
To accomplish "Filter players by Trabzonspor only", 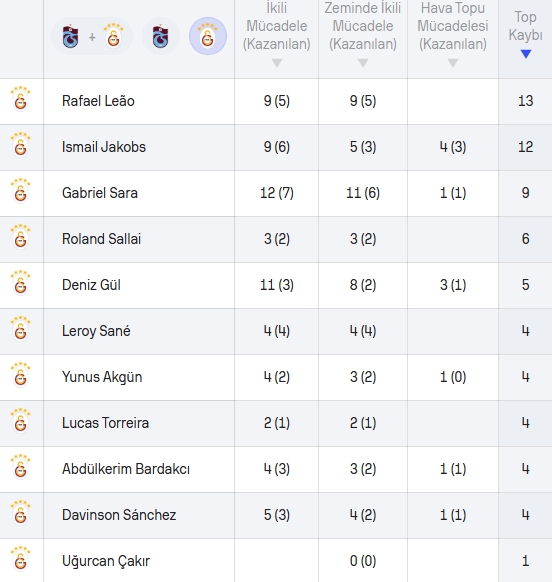I will pyautogui.click(x=160, y=36).
